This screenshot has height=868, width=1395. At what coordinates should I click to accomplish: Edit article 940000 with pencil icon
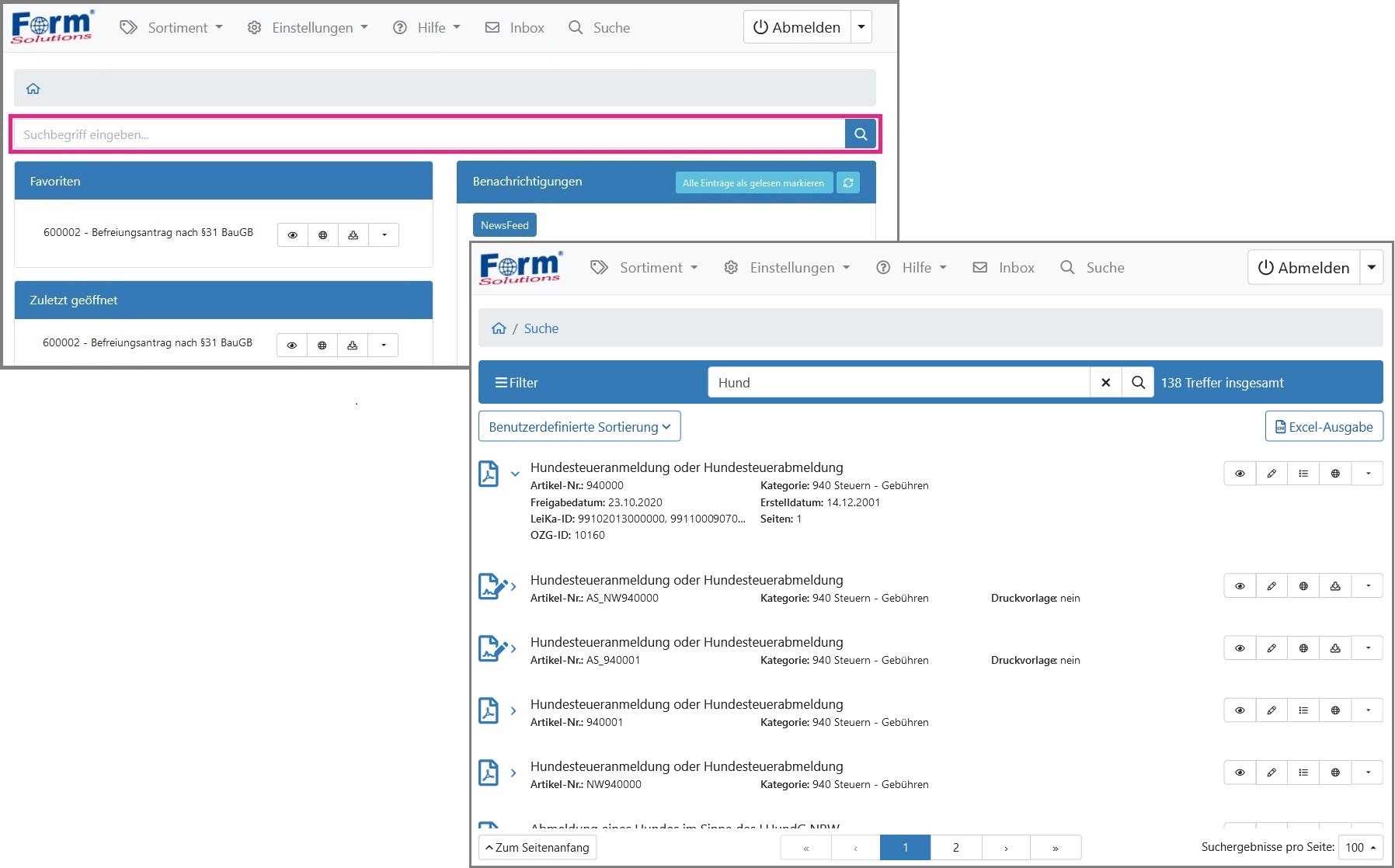click(x=1272, y=474)
